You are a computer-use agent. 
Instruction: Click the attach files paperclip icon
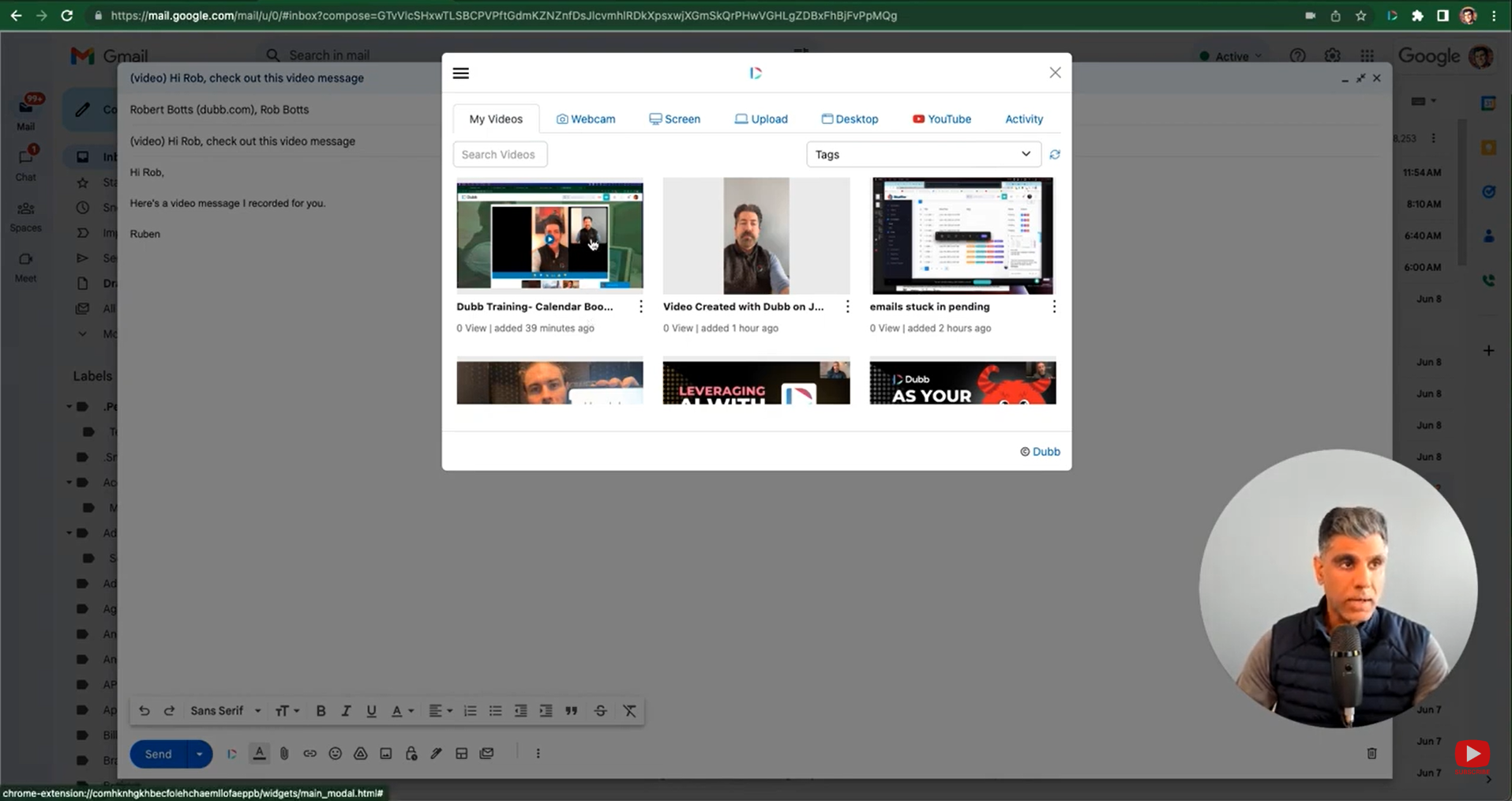click(x=284, y=754)
